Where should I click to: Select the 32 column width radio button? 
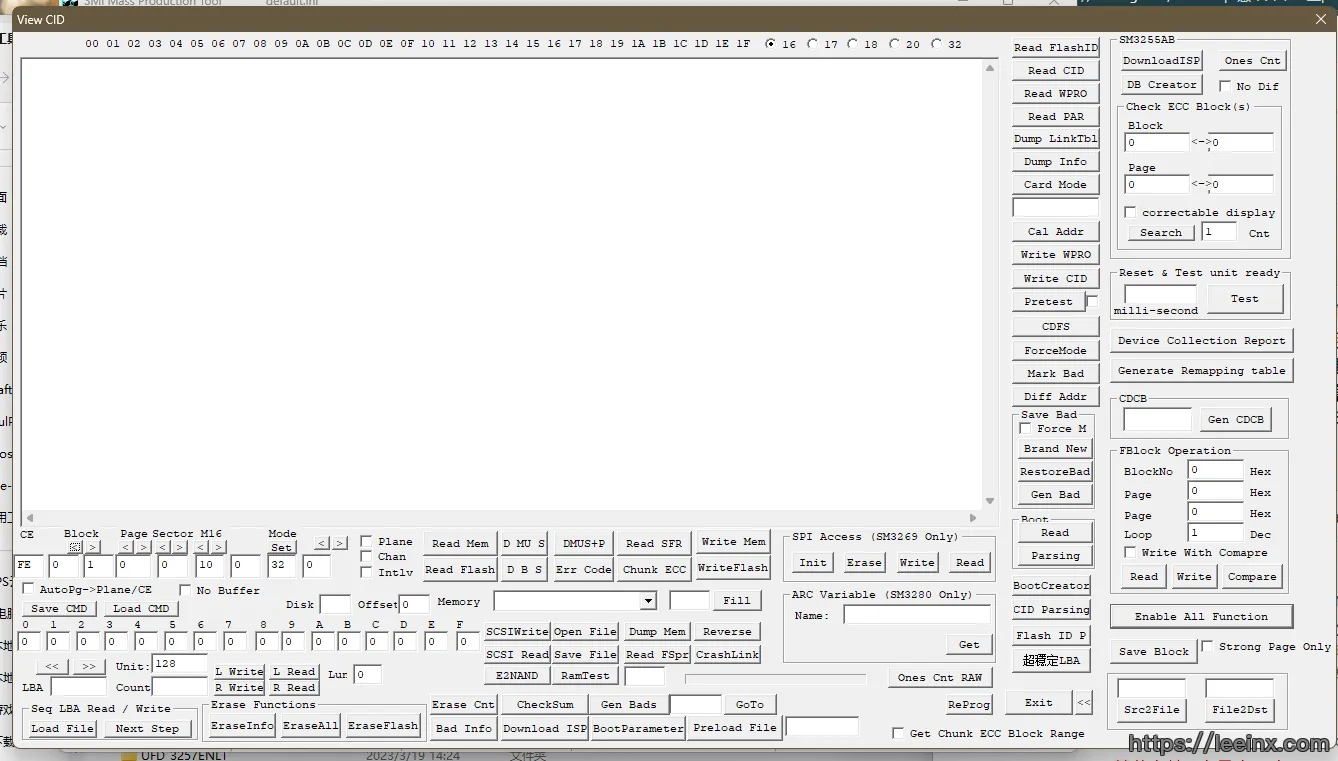(936, 44)
